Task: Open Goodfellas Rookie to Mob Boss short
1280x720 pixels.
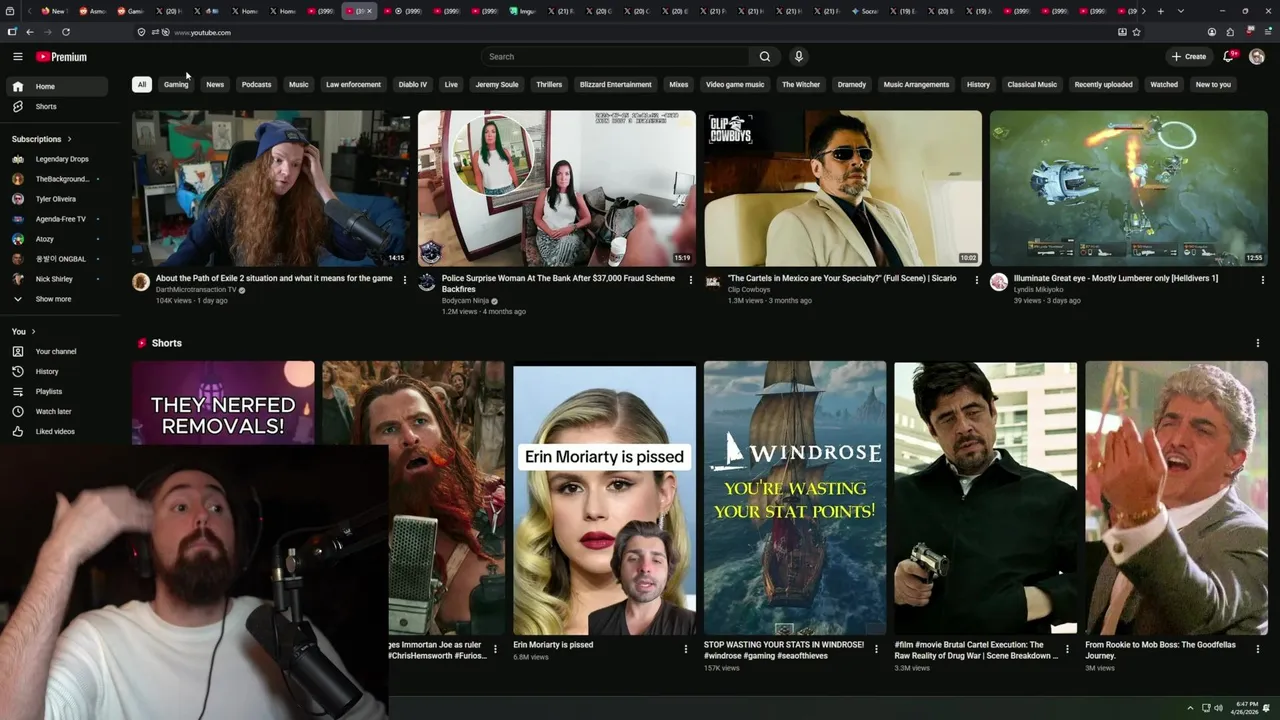Action: tap(1176, 498)
